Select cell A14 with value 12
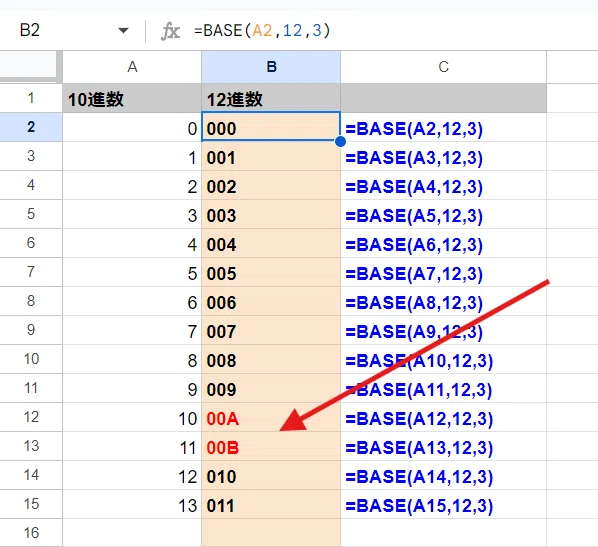 [132, 475]
